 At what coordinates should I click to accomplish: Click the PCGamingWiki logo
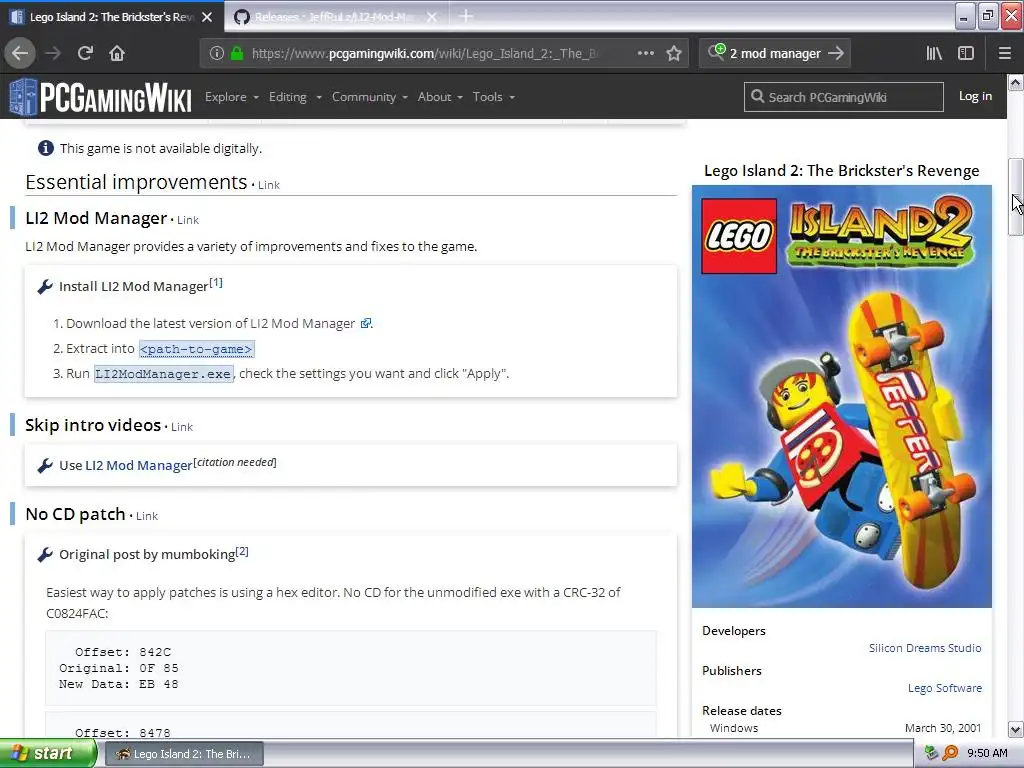click(x=100, y=97)
